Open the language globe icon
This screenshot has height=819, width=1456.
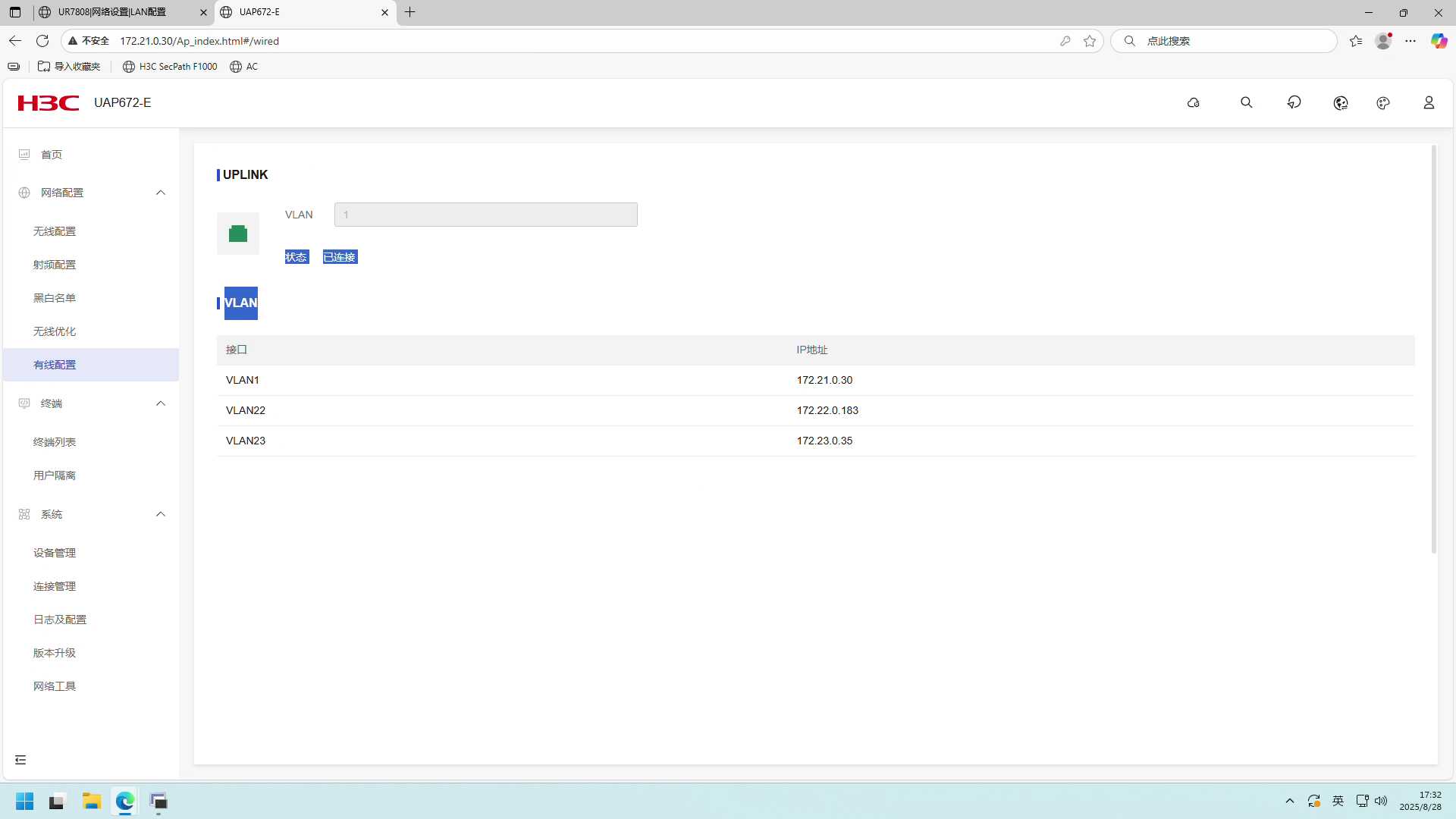(x=1340, y=103)
